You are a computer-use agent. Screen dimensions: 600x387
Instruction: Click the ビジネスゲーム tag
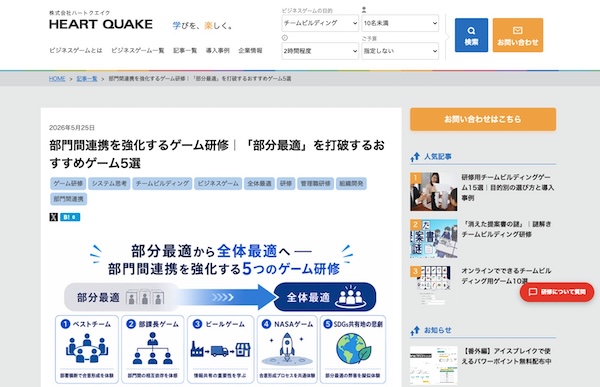coord(218,183)
